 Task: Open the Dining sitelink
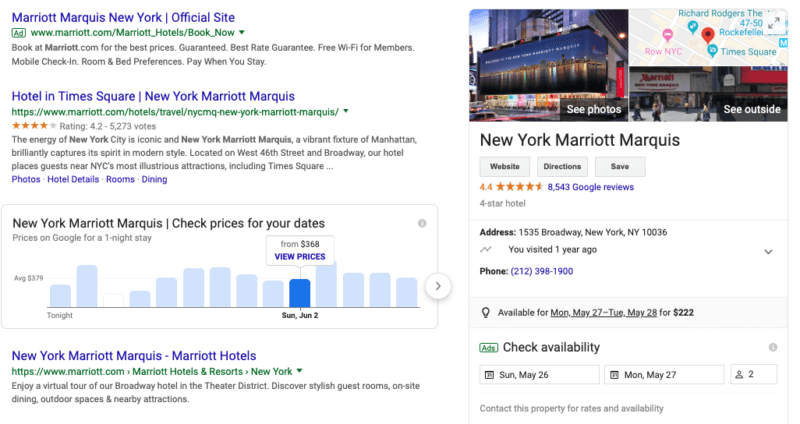click(154, 180)
